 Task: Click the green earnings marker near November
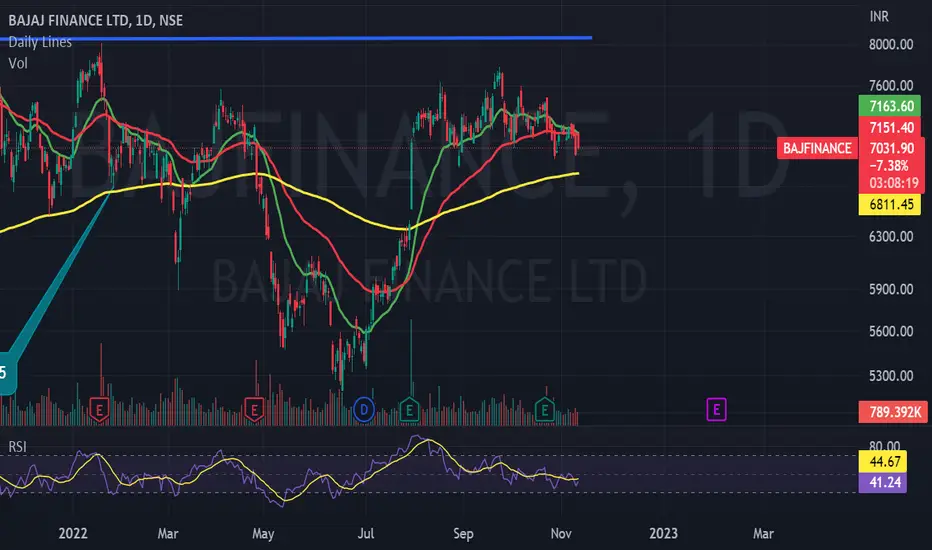(544, 409)
